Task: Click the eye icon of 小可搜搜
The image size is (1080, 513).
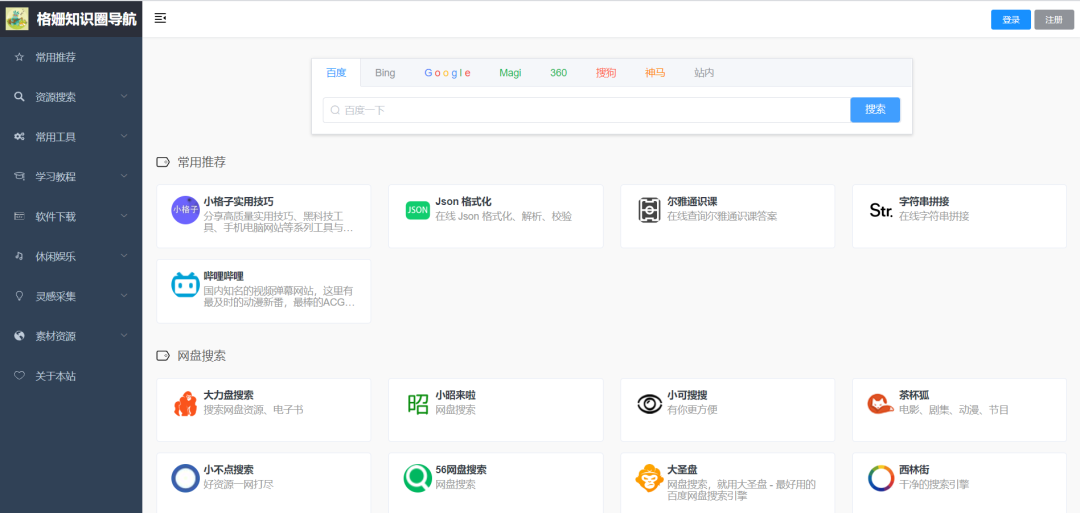Action: pyautogui.click(x=649, y=404)
